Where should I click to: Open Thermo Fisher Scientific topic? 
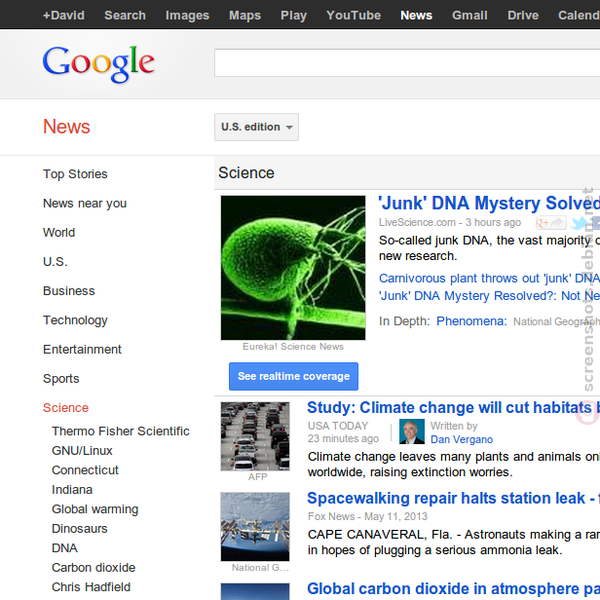(x=121, y=431)
